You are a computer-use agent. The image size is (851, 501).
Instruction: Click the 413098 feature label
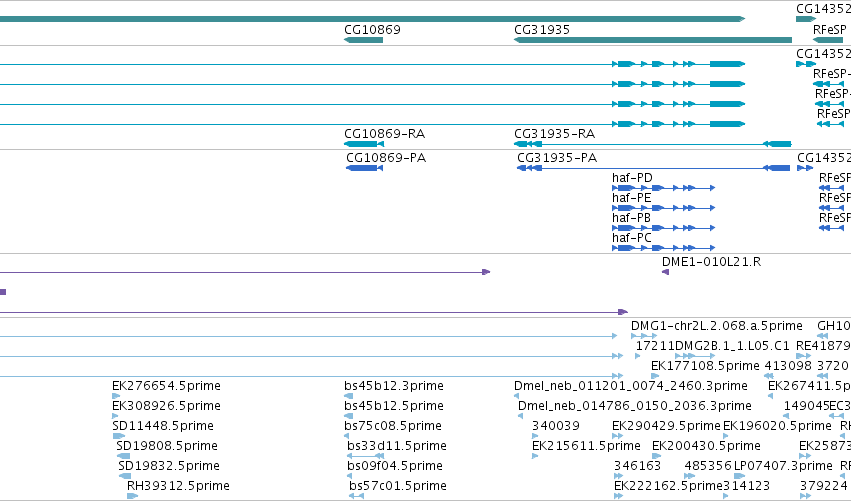(788, 366)
